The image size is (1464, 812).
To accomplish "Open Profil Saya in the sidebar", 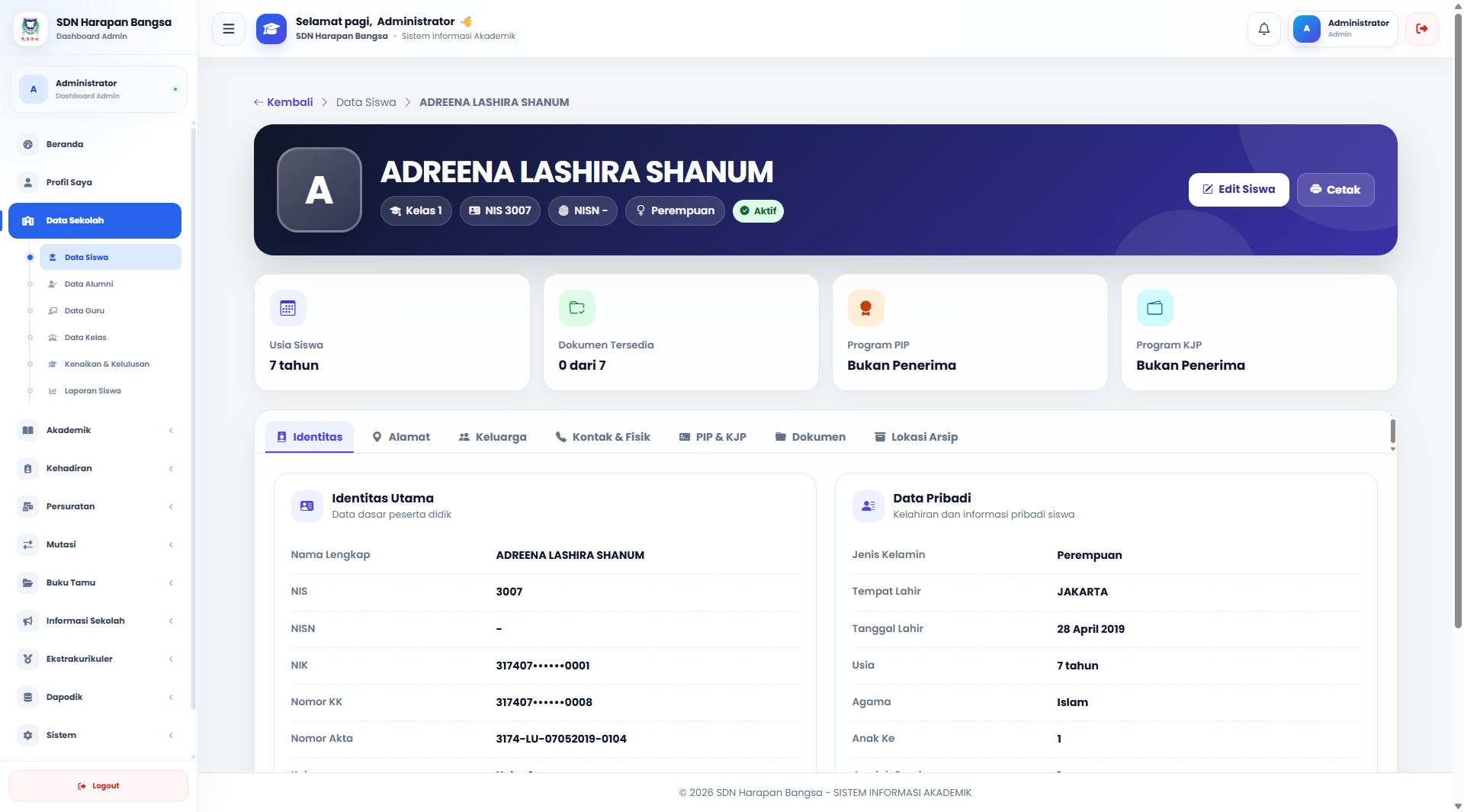I will [x=95, y=182].
